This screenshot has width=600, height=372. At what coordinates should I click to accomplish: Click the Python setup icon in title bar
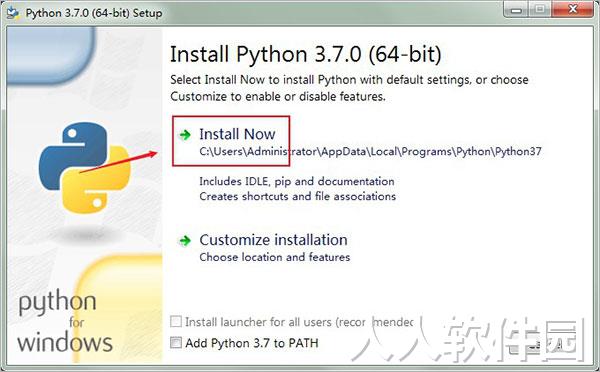click(13, 13)
